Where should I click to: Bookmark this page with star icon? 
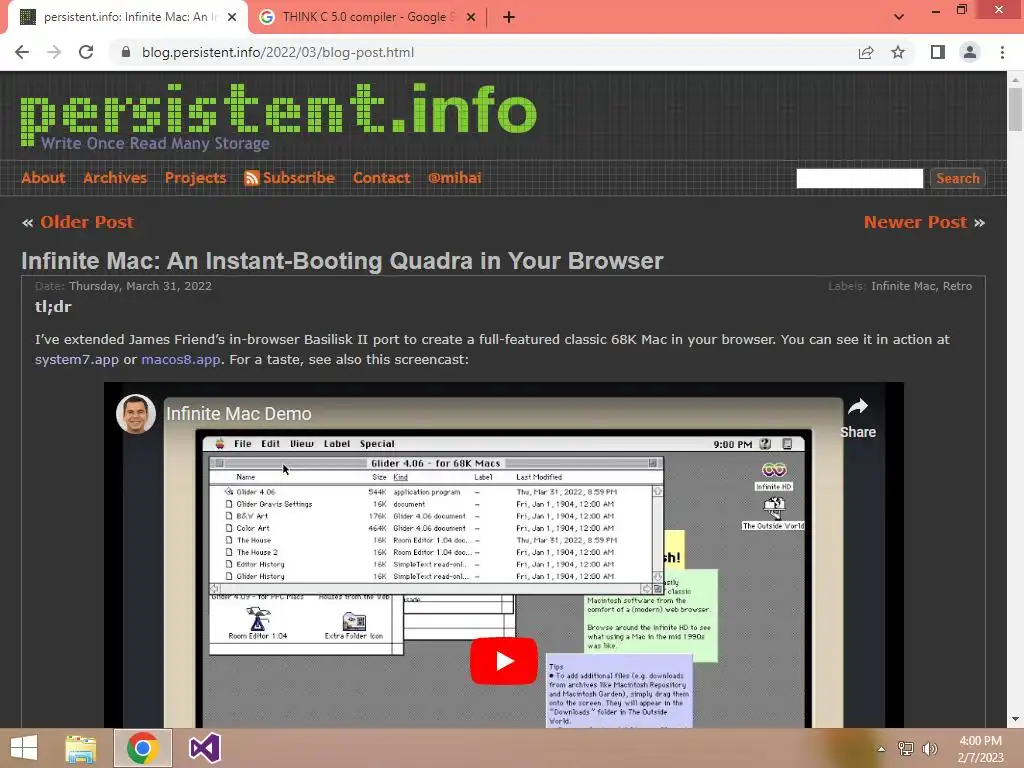[x=898, y=52]
